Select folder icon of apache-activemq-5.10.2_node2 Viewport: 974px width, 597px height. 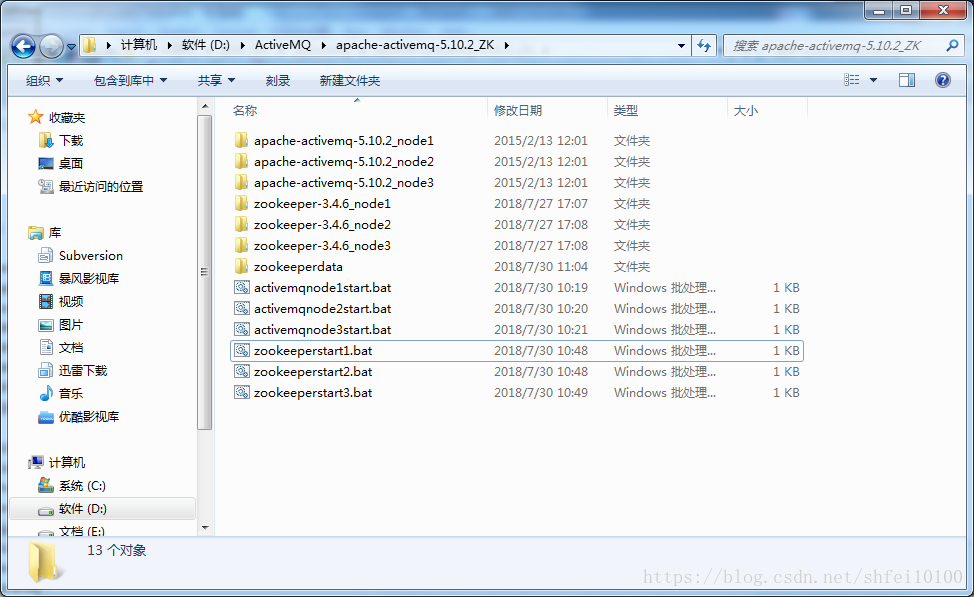pos(242,162)
